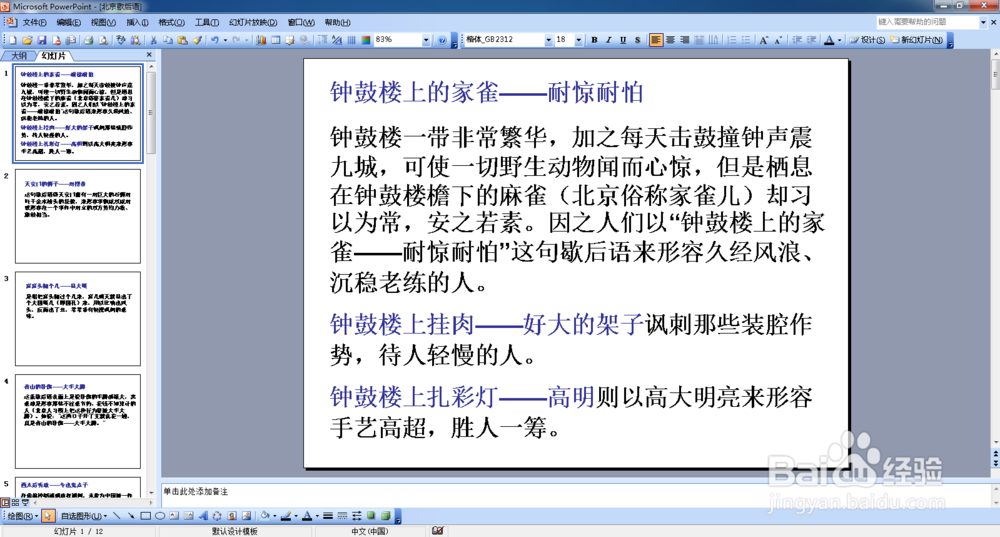The height and width of the screenshot is (537, 1000).
Task: Open print preview from the toolbar
Action: pyautogui.click(x=103, y=40)
